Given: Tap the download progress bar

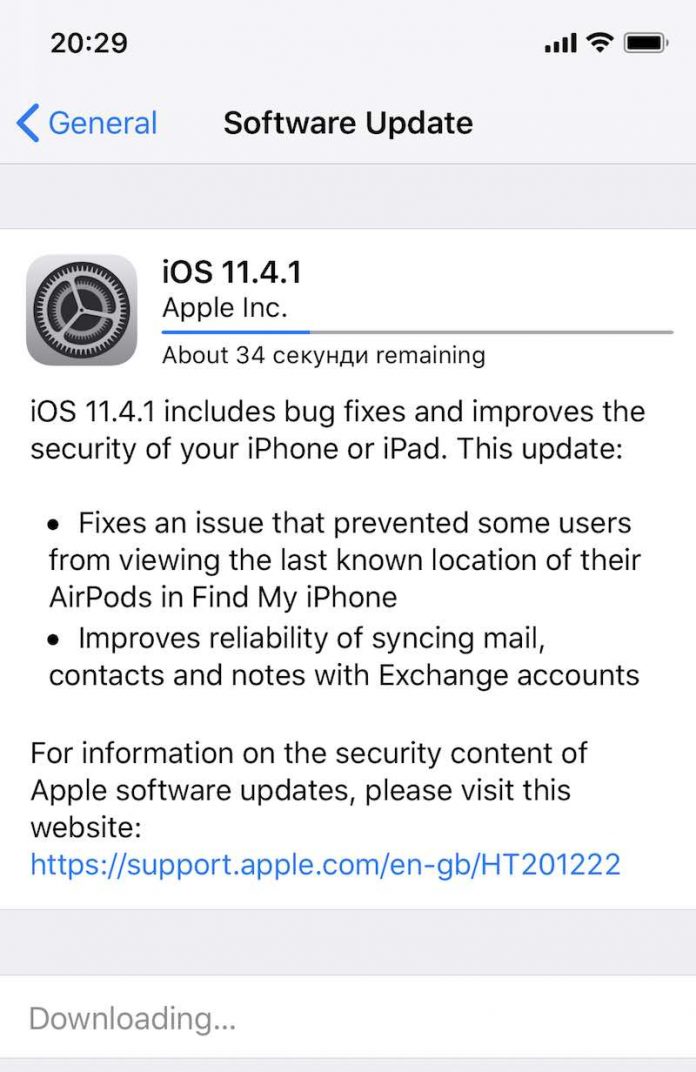Looking at the screenshot, I should pyautogui.click(x=417, y=332).
